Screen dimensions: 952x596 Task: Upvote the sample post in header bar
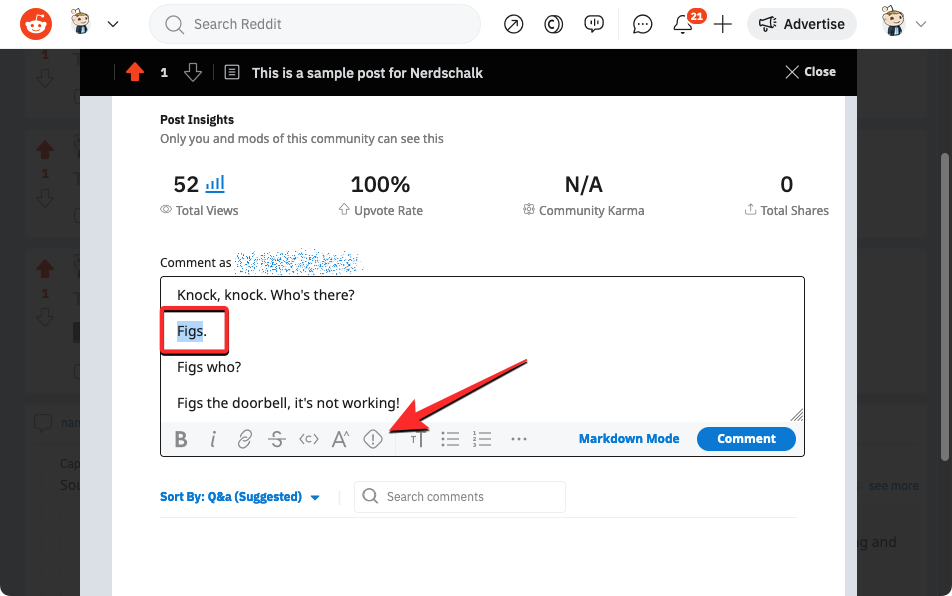point(135,72)
